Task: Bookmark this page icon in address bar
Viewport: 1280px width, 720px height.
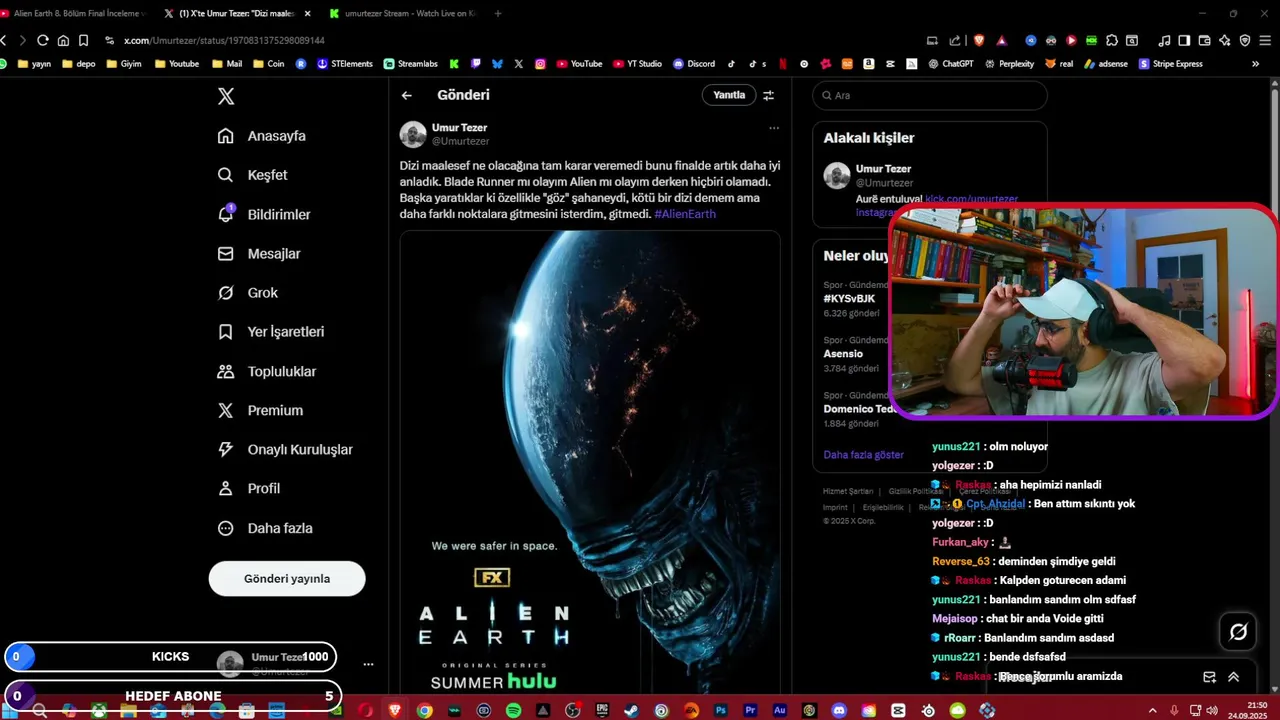Action: tap(83, 40)
